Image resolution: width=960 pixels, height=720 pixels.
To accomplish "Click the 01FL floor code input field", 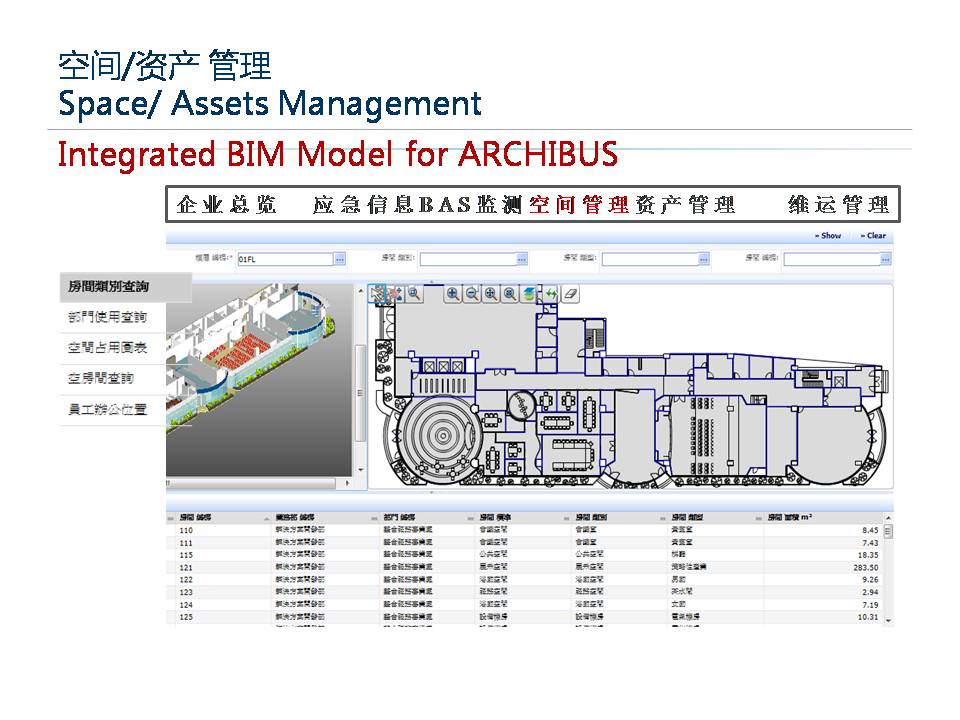I will (x=285, y=260).
